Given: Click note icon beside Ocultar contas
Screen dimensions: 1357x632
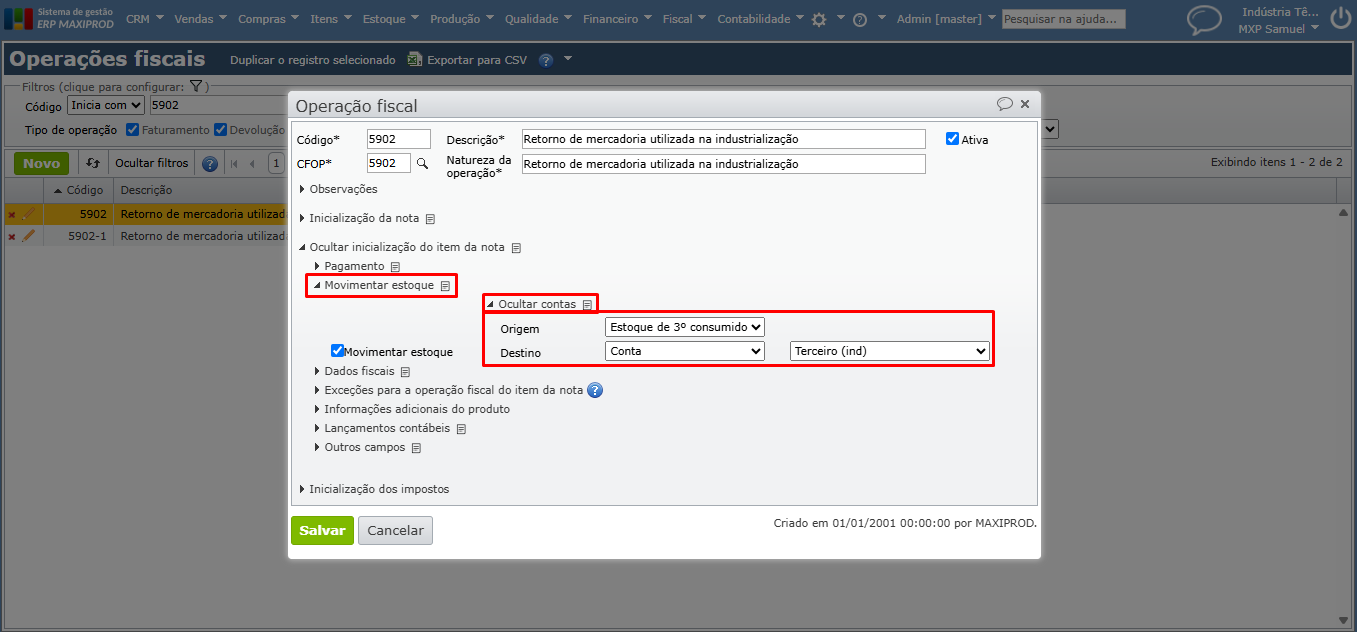Looking at the screenshot, I should point(588,304).
